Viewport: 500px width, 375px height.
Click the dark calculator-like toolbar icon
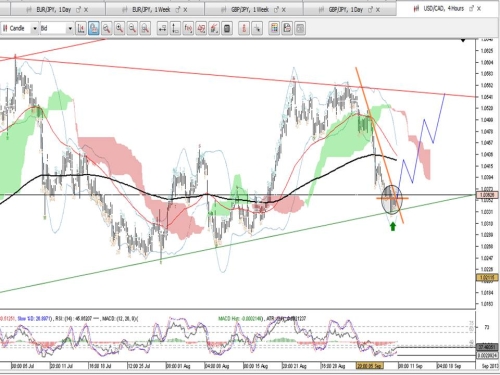pos(227,28)
